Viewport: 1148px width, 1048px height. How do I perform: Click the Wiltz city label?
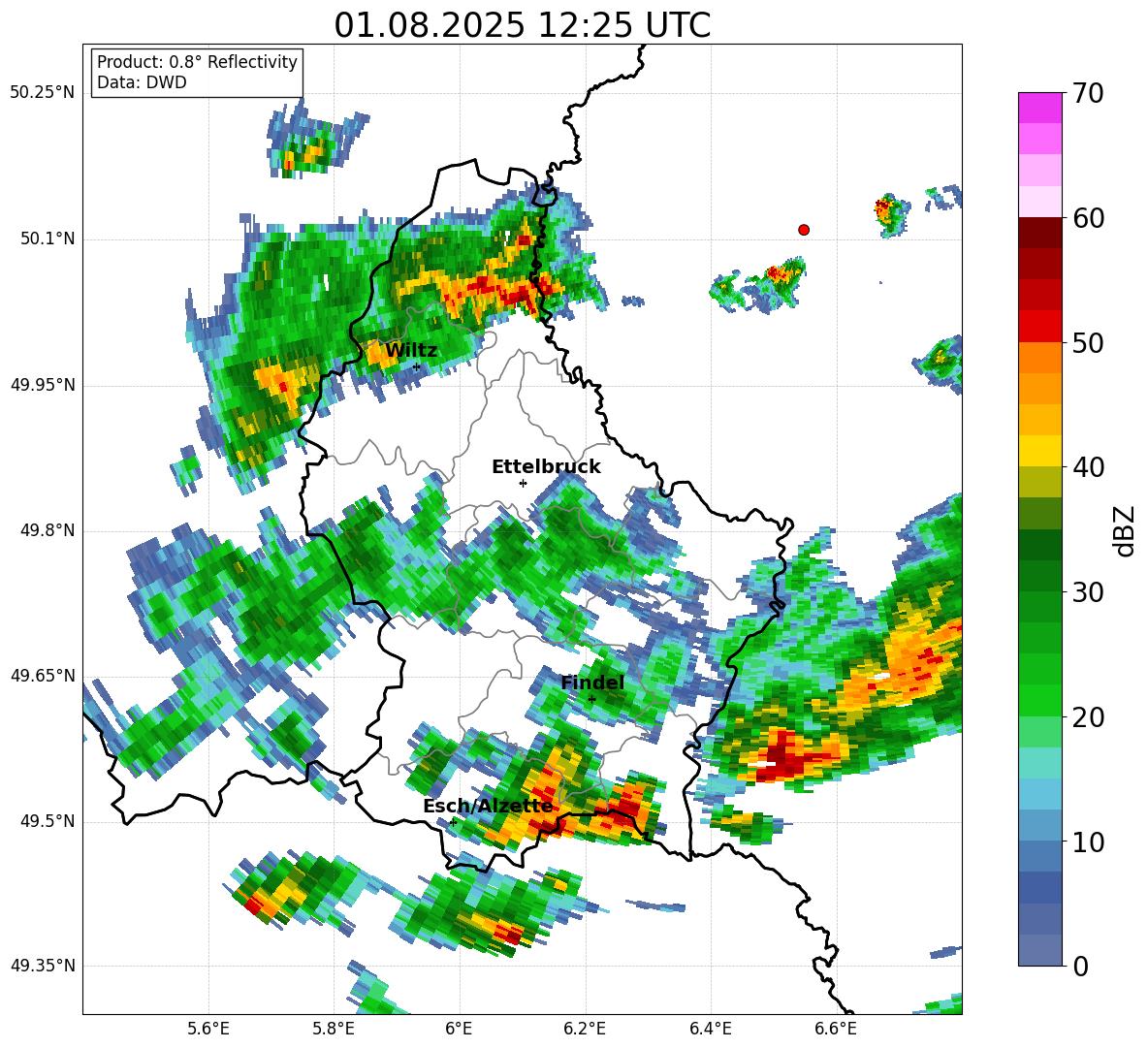411,351
